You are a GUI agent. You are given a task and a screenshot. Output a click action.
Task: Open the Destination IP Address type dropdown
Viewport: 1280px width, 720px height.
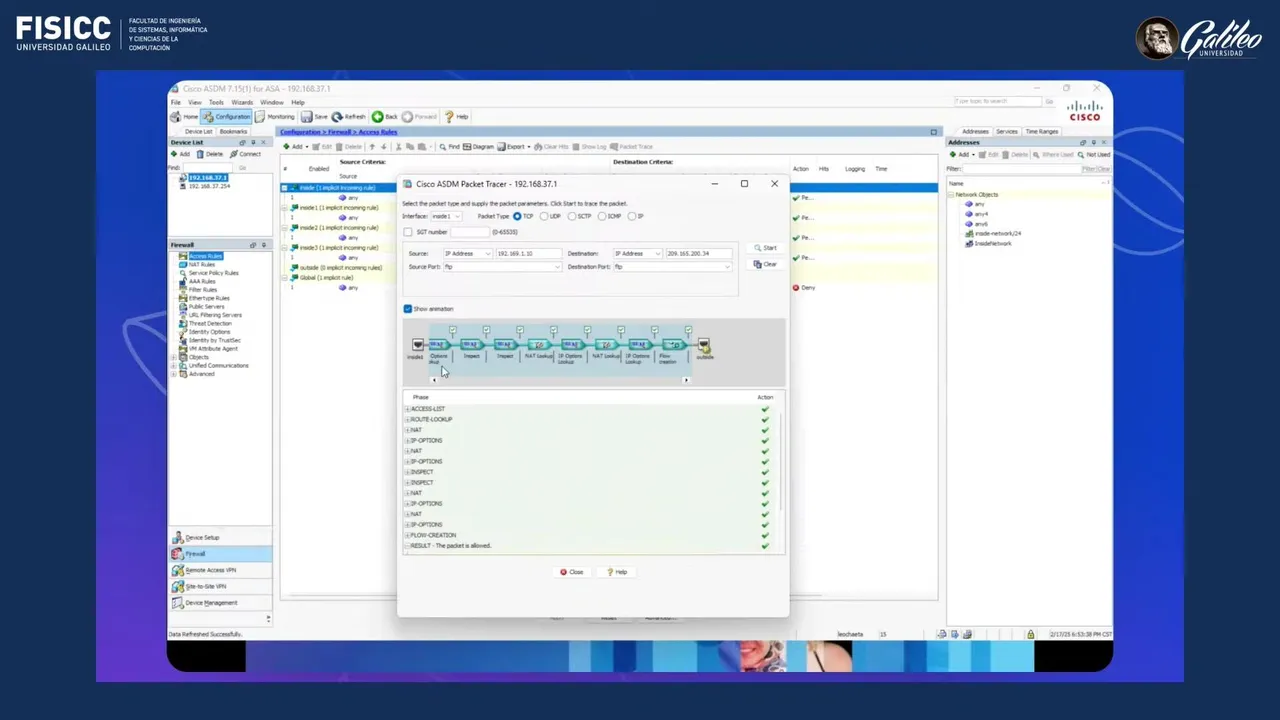638,254
